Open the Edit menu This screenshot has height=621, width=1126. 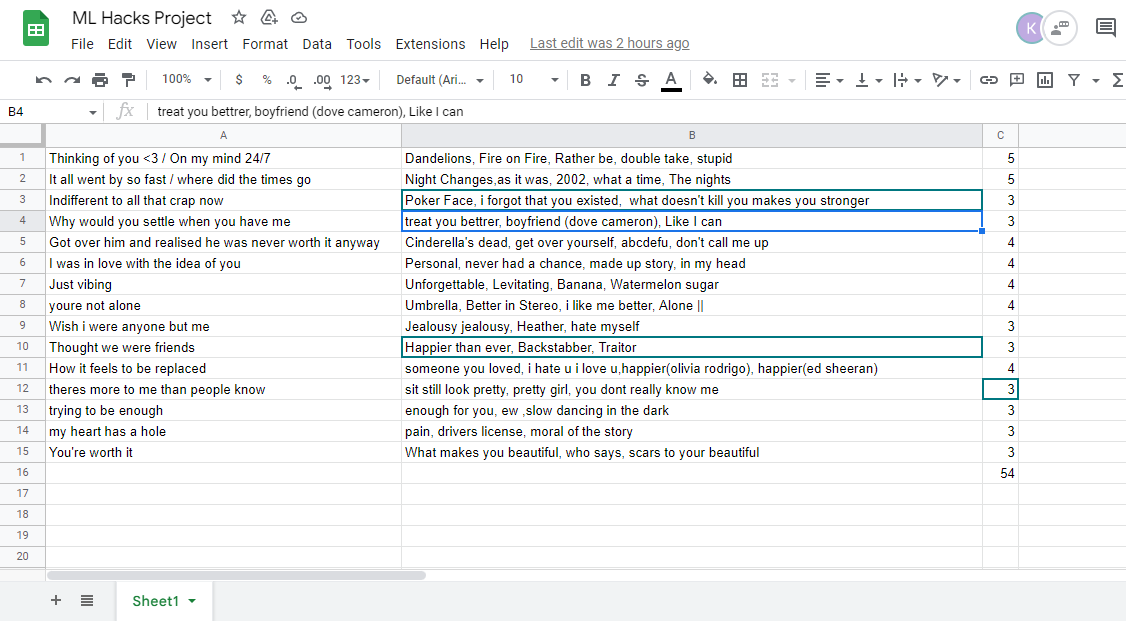120,44
